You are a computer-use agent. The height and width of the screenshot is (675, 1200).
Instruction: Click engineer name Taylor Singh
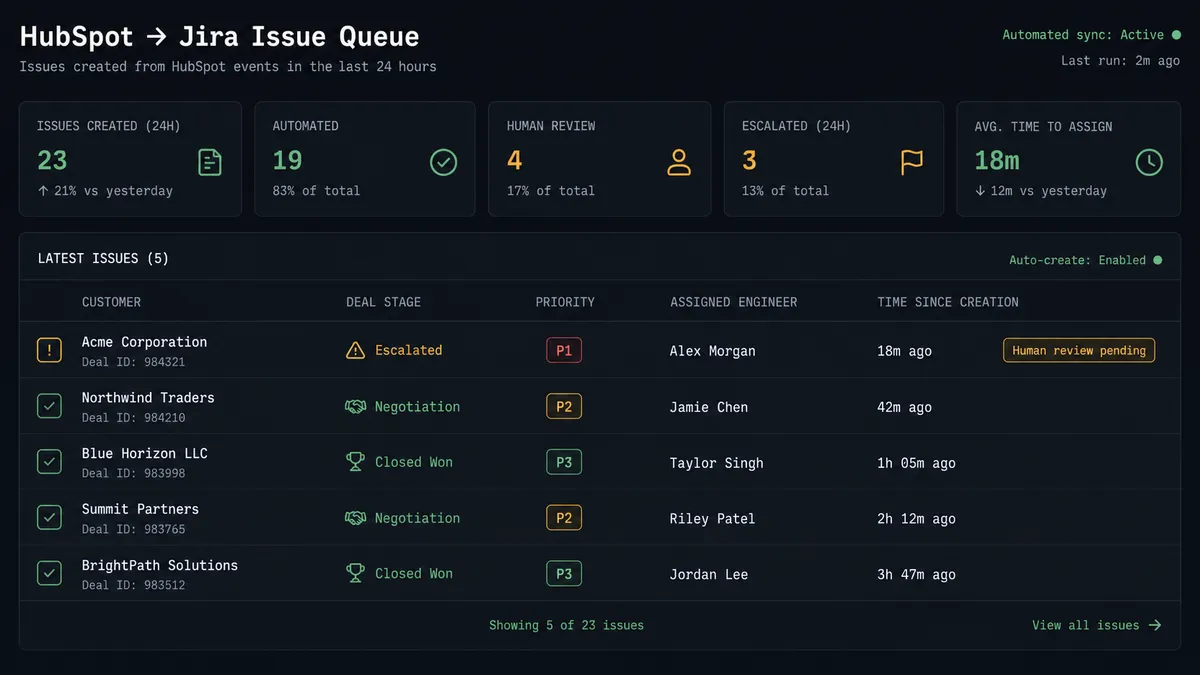716,463
